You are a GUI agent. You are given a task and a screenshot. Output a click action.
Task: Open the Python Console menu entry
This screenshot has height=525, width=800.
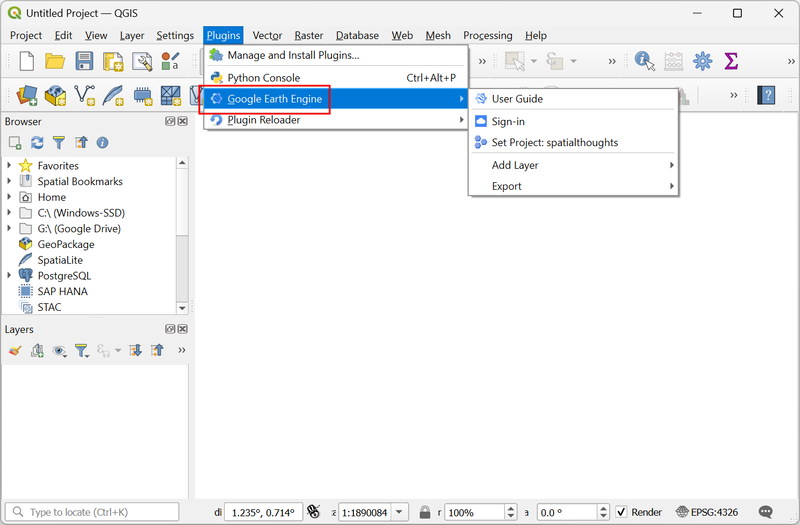click(x=336, y=78)
